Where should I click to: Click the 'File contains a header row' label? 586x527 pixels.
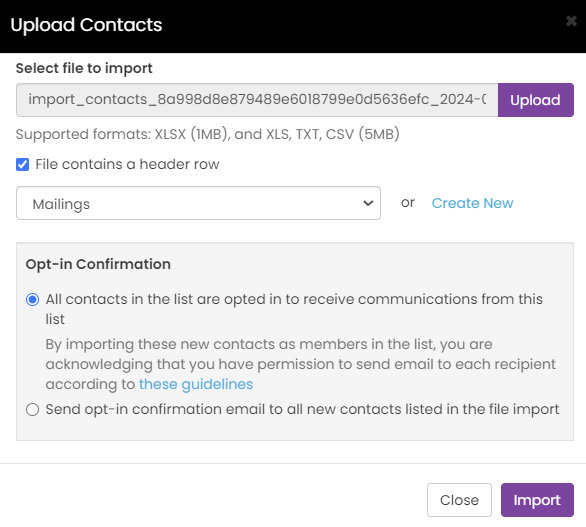(x=127, y=164)
